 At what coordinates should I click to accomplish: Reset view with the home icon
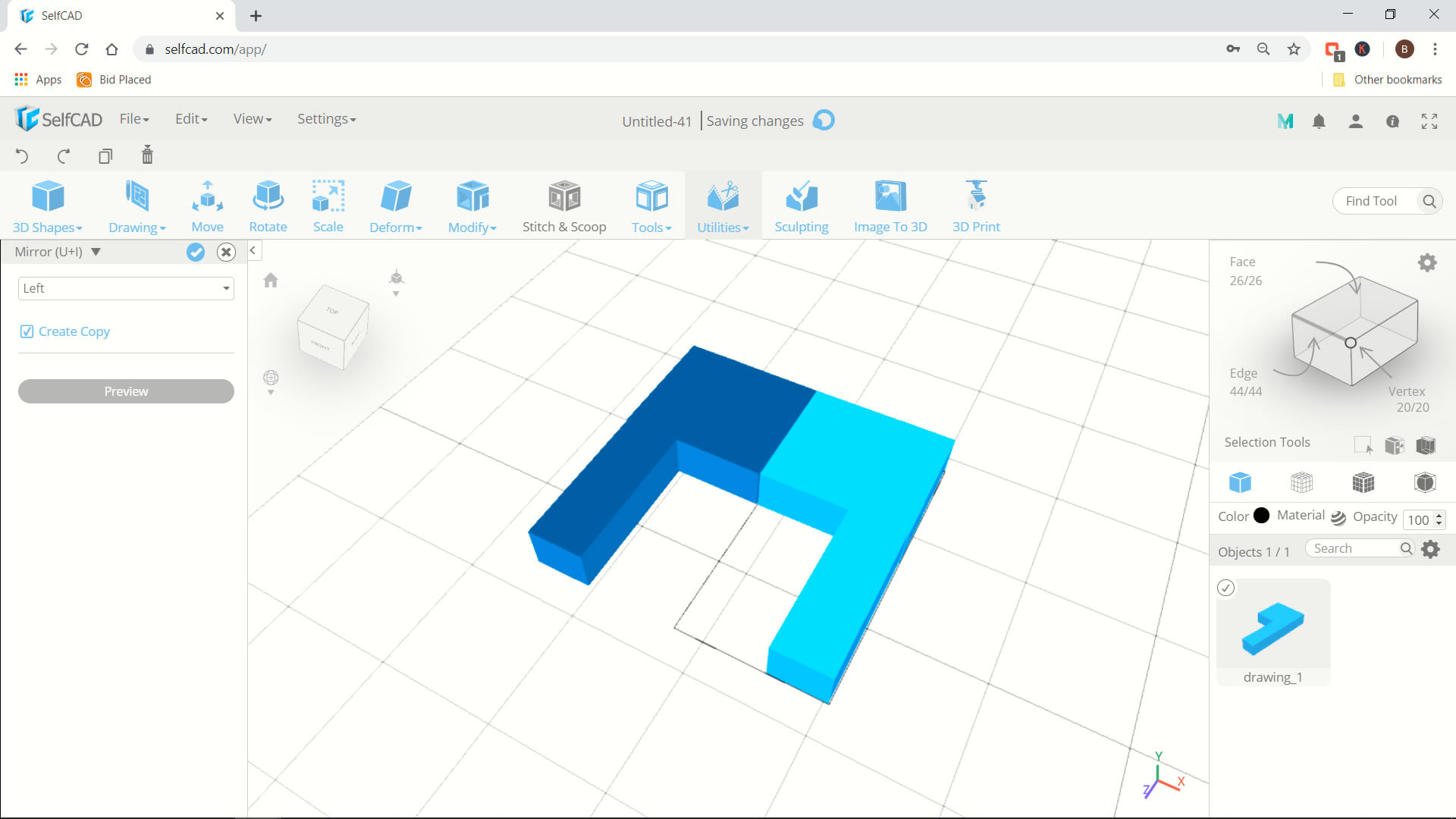[271, 281]
